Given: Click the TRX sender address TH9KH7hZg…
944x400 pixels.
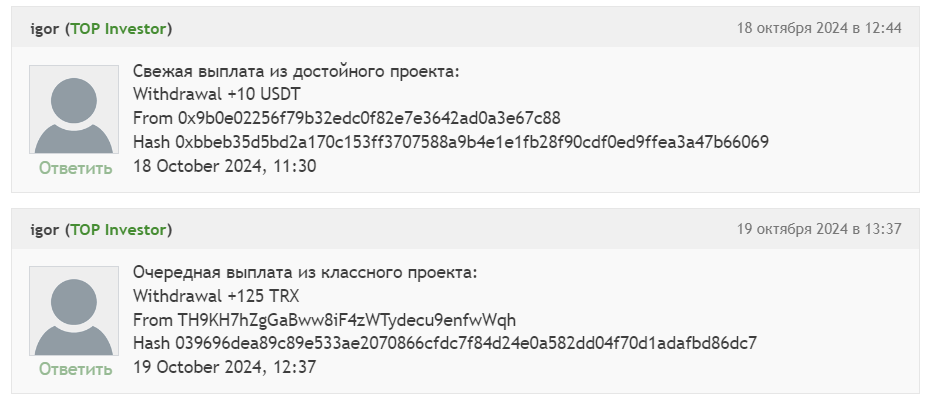Looking at the screenshot, I should (x=347, y=320).
